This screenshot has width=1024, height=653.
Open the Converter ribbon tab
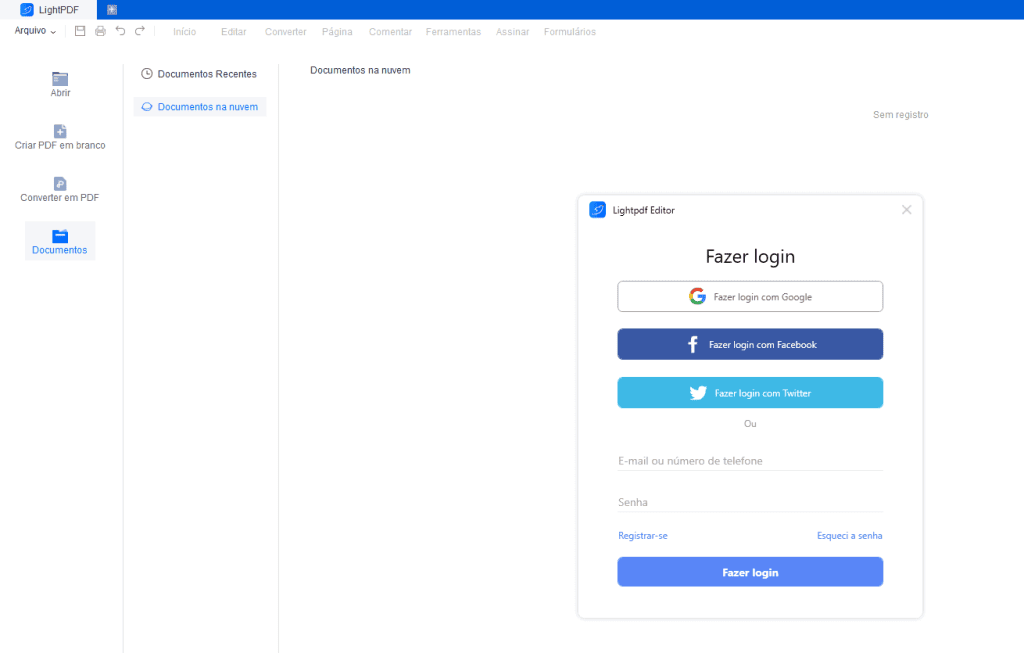pos(285,31)
